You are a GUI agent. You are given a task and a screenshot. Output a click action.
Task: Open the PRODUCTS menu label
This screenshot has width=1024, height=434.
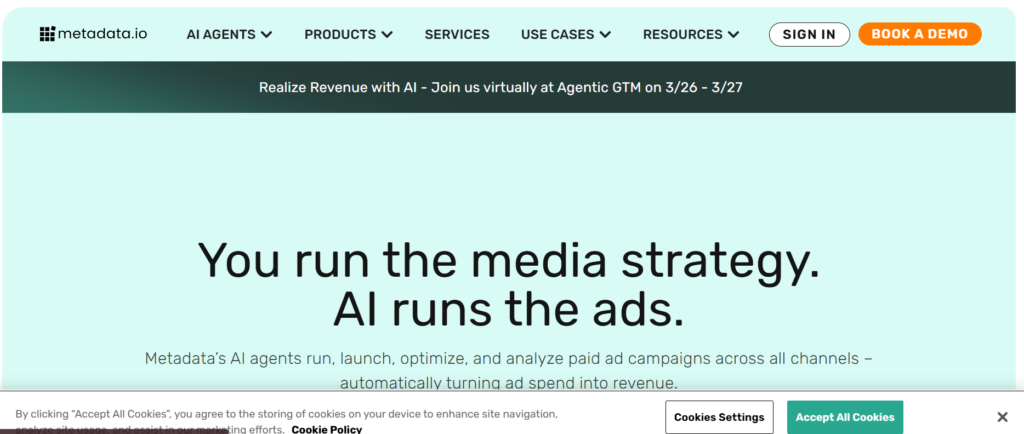[x=340, y=34]
